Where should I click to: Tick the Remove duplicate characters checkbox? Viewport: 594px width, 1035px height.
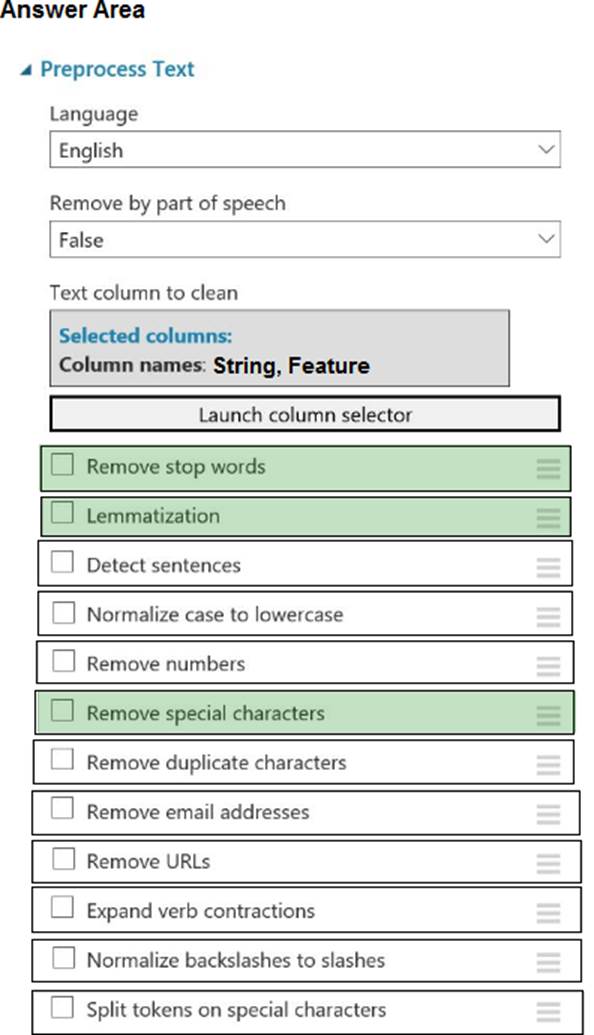pos(63,760)
